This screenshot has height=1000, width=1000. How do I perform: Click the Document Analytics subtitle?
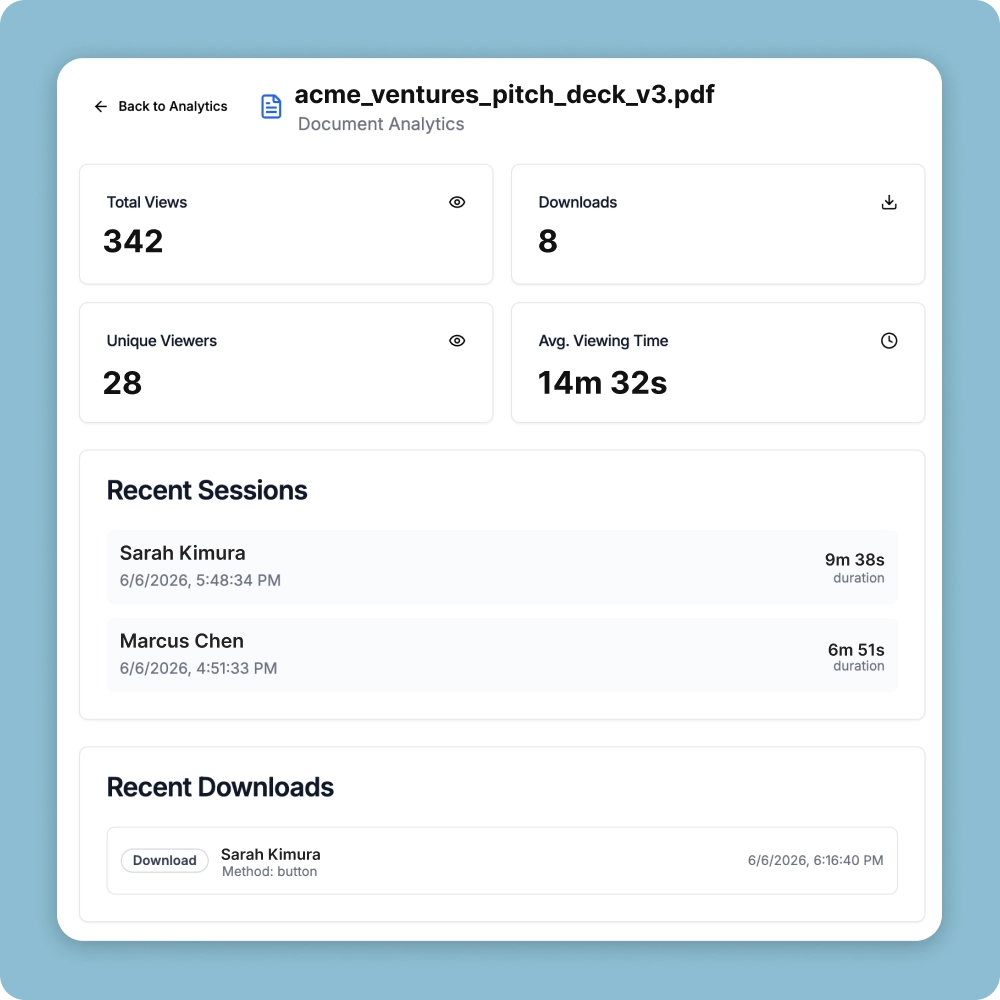coord(381,124)
